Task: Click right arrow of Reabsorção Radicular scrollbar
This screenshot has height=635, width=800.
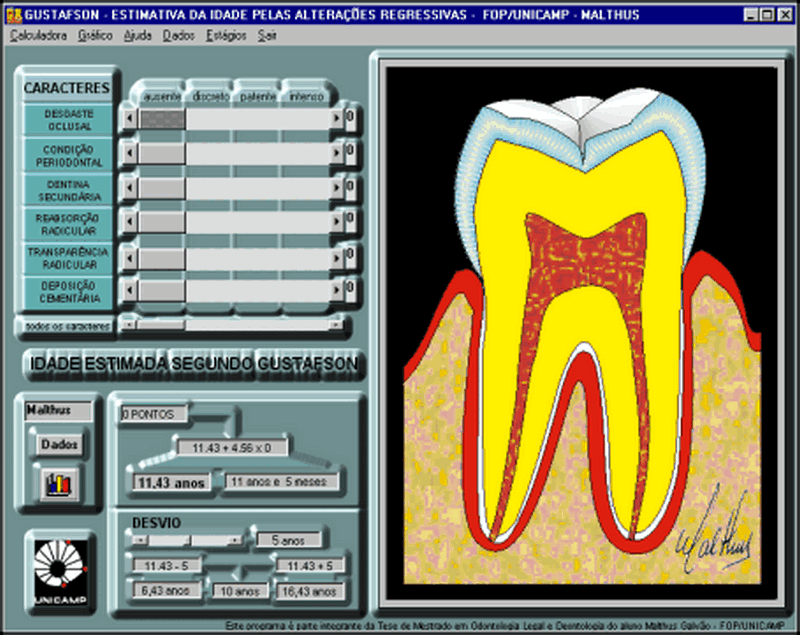Action: coord(336,222)
